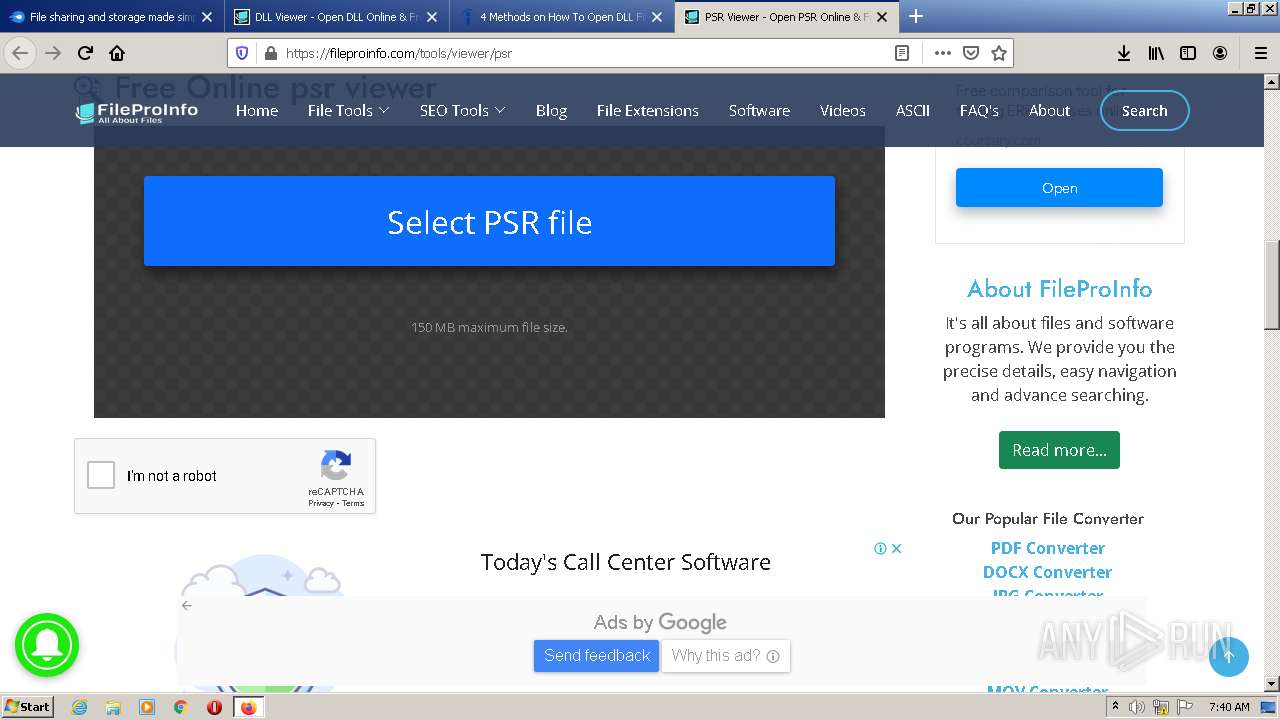Reload the page with the refresh icon
This screenshot has width=1280, height=720.
click(x=85, y=53)
